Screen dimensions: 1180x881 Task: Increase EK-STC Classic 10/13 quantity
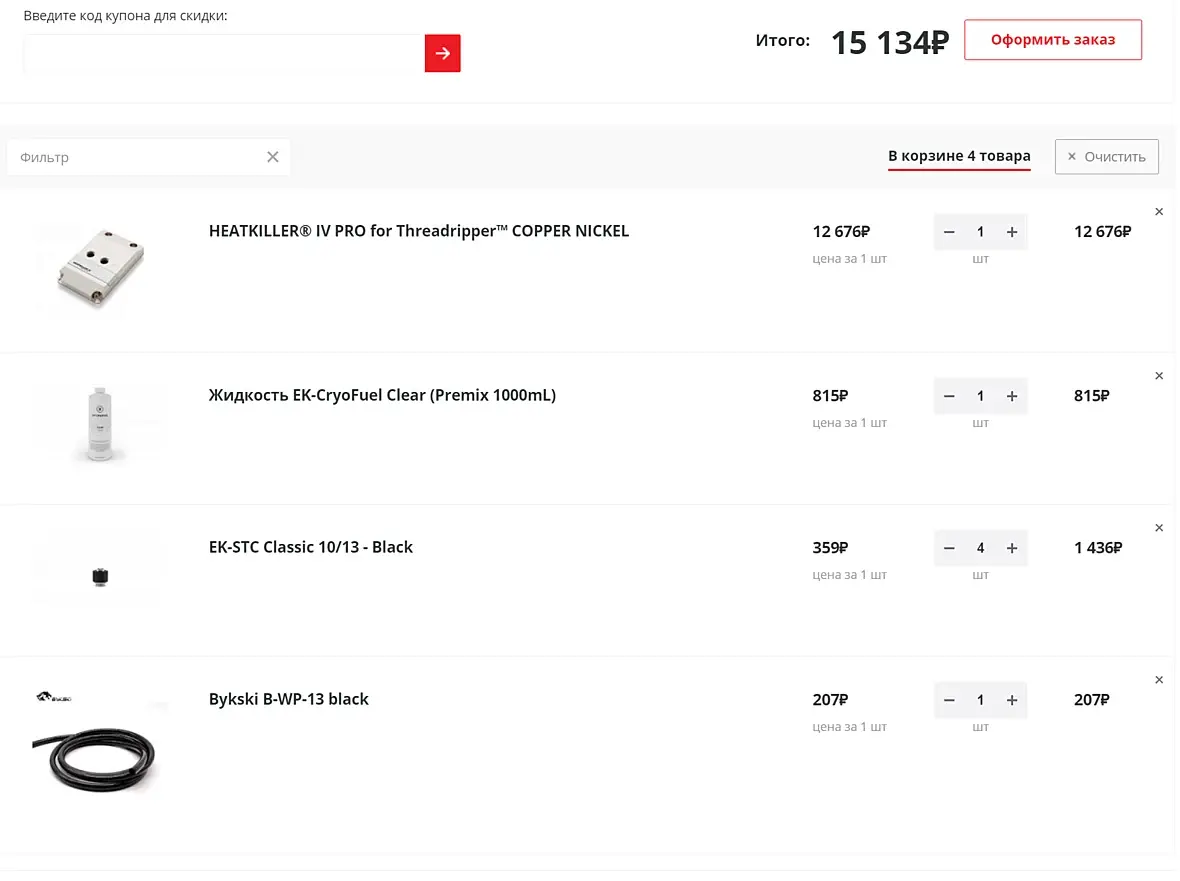click(x=1011, y=548)
